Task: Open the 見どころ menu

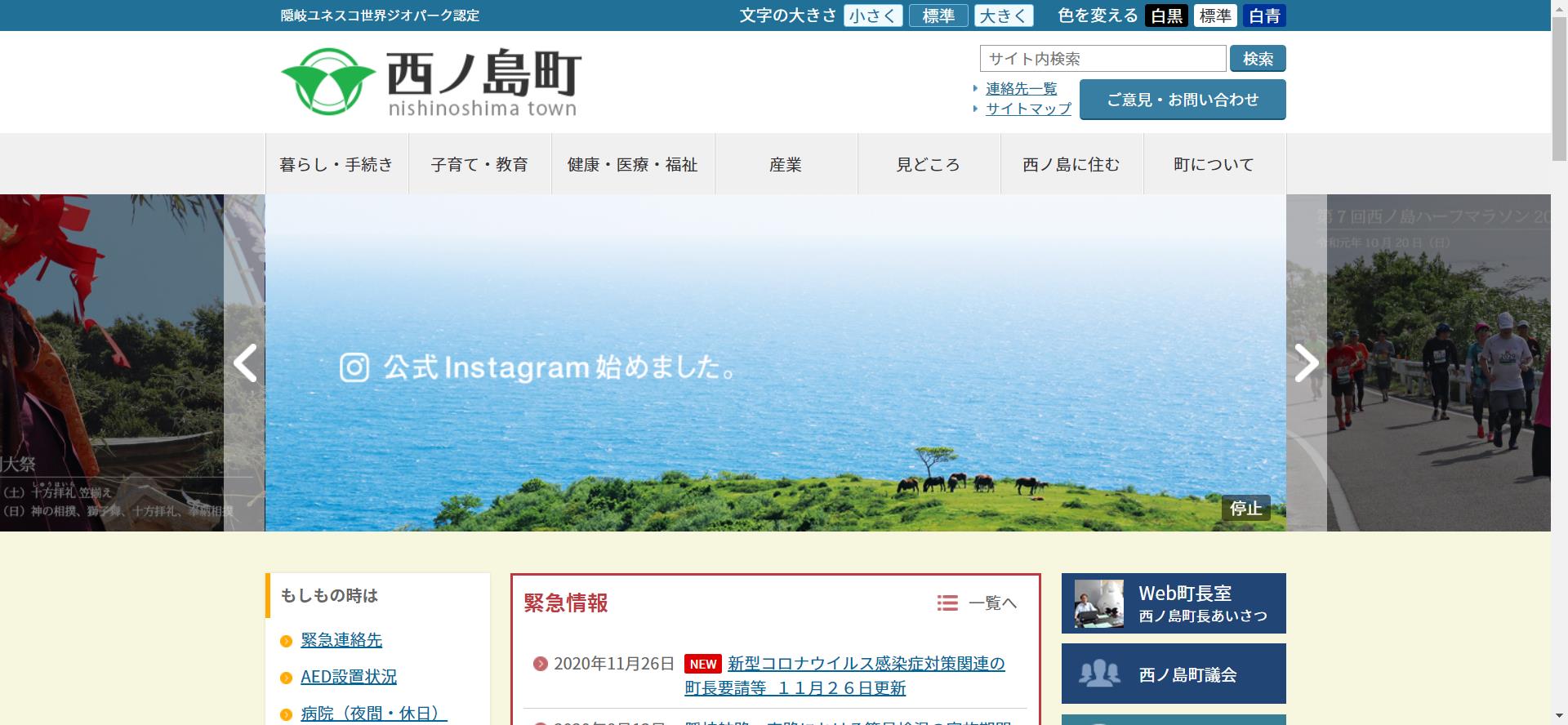Action: pos(929,164)
